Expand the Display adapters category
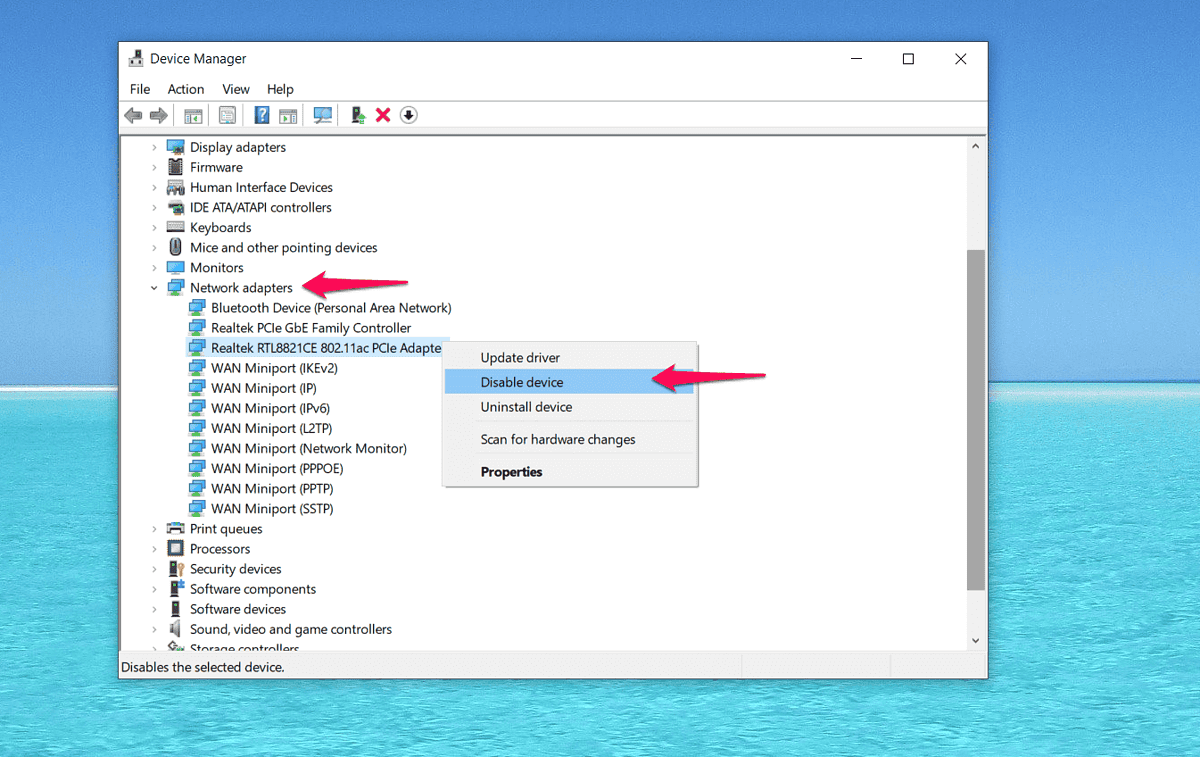The image size is (1200, 757). (x=154, y=147)
